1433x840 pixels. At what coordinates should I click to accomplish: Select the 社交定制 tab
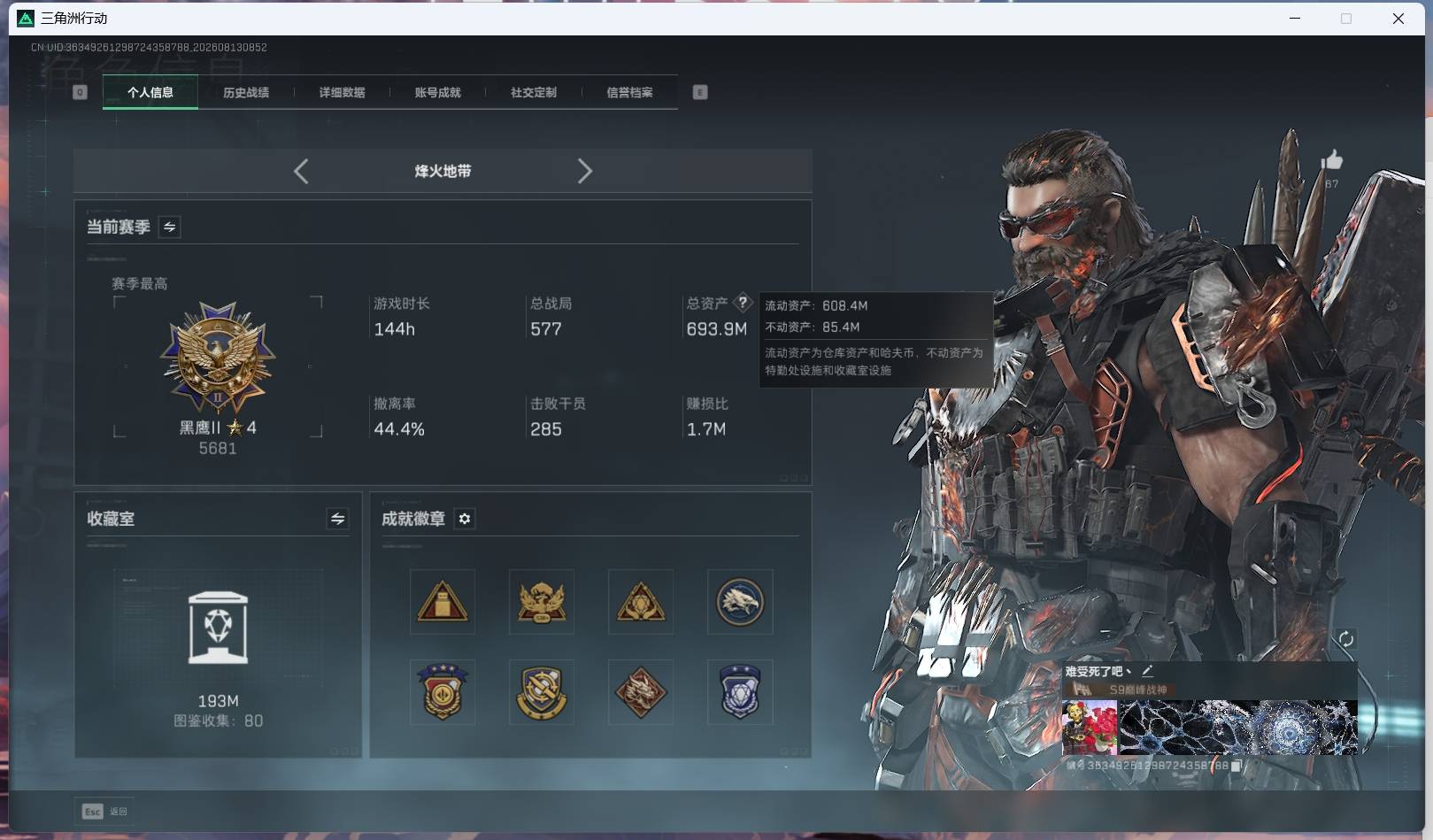click(534, 92)
